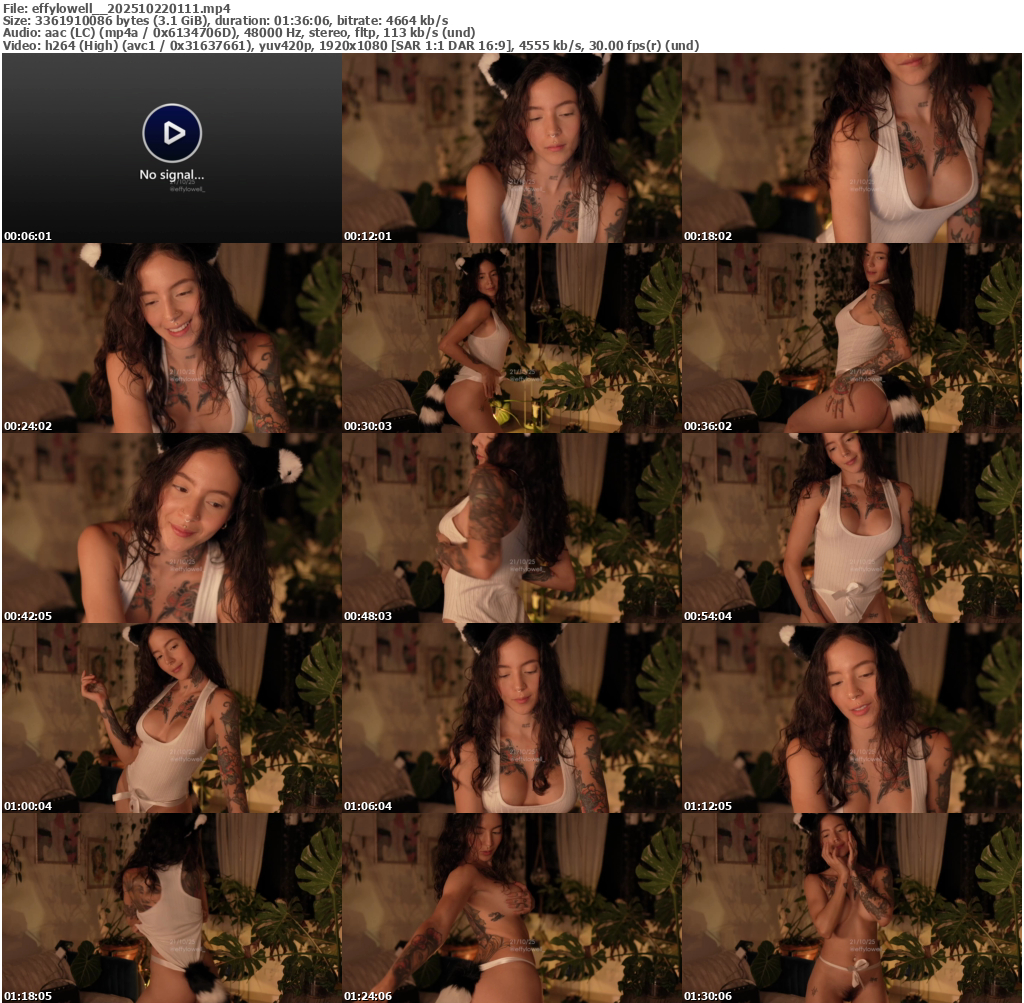Click the thumbnail marked 00:36:02

[851, 338]
